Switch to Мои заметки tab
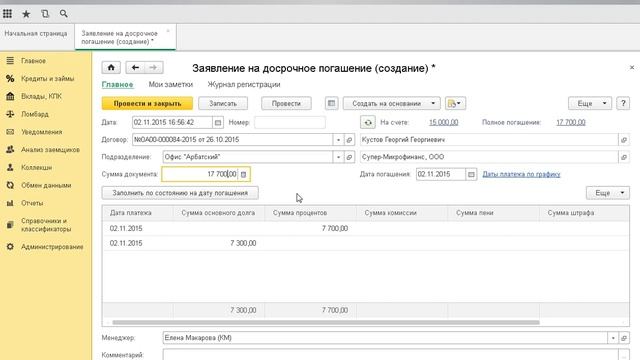Screen dimensions: 640x360 [x=171, y=84]
